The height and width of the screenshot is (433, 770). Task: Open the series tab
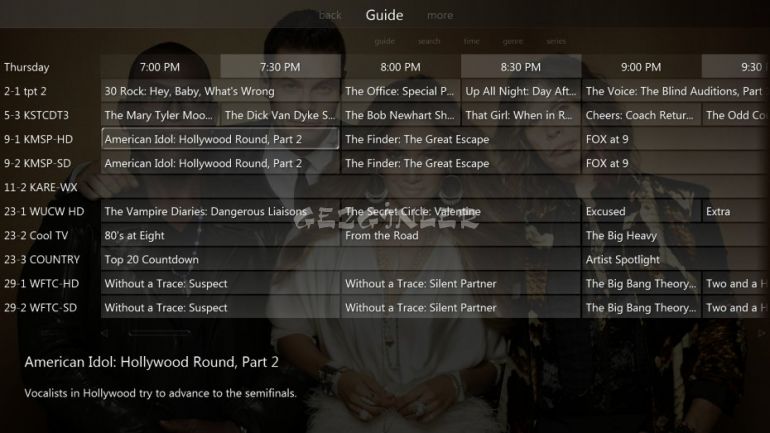pyautogui.click(x=556, y=41)
